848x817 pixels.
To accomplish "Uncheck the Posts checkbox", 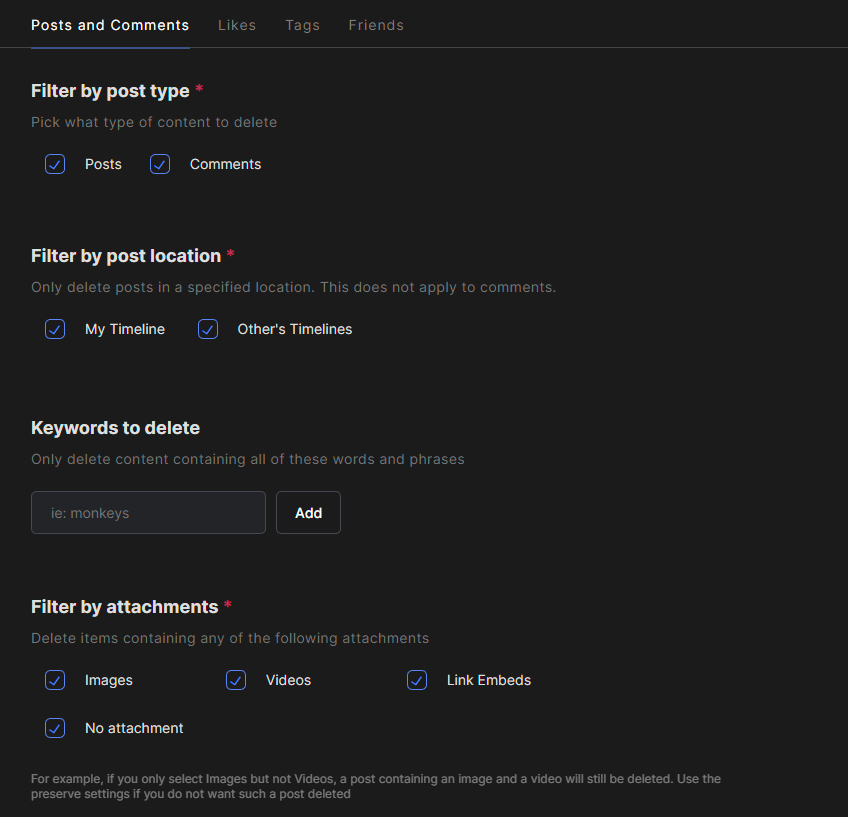I will (55, 164).
